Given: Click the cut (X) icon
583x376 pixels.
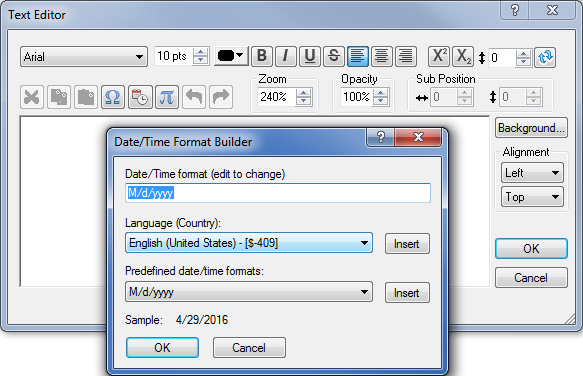Looking at the screenshot, I should [32, 97].
